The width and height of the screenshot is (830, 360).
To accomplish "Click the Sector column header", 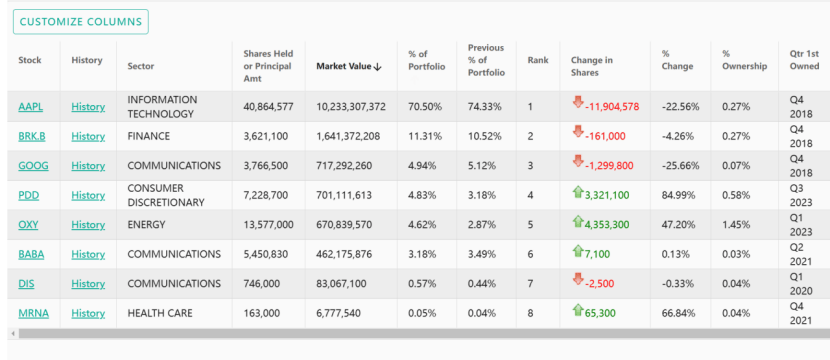I will (x=141, y=66).
